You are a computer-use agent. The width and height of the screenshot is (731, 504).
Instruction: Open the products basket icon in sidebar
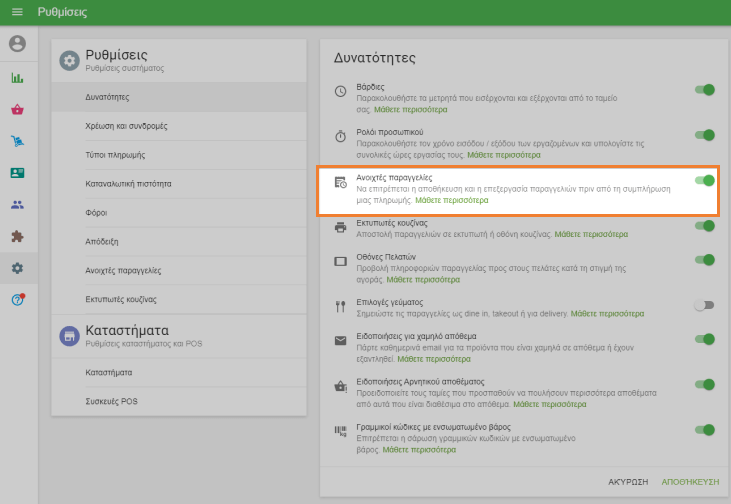tap(17, 109)
